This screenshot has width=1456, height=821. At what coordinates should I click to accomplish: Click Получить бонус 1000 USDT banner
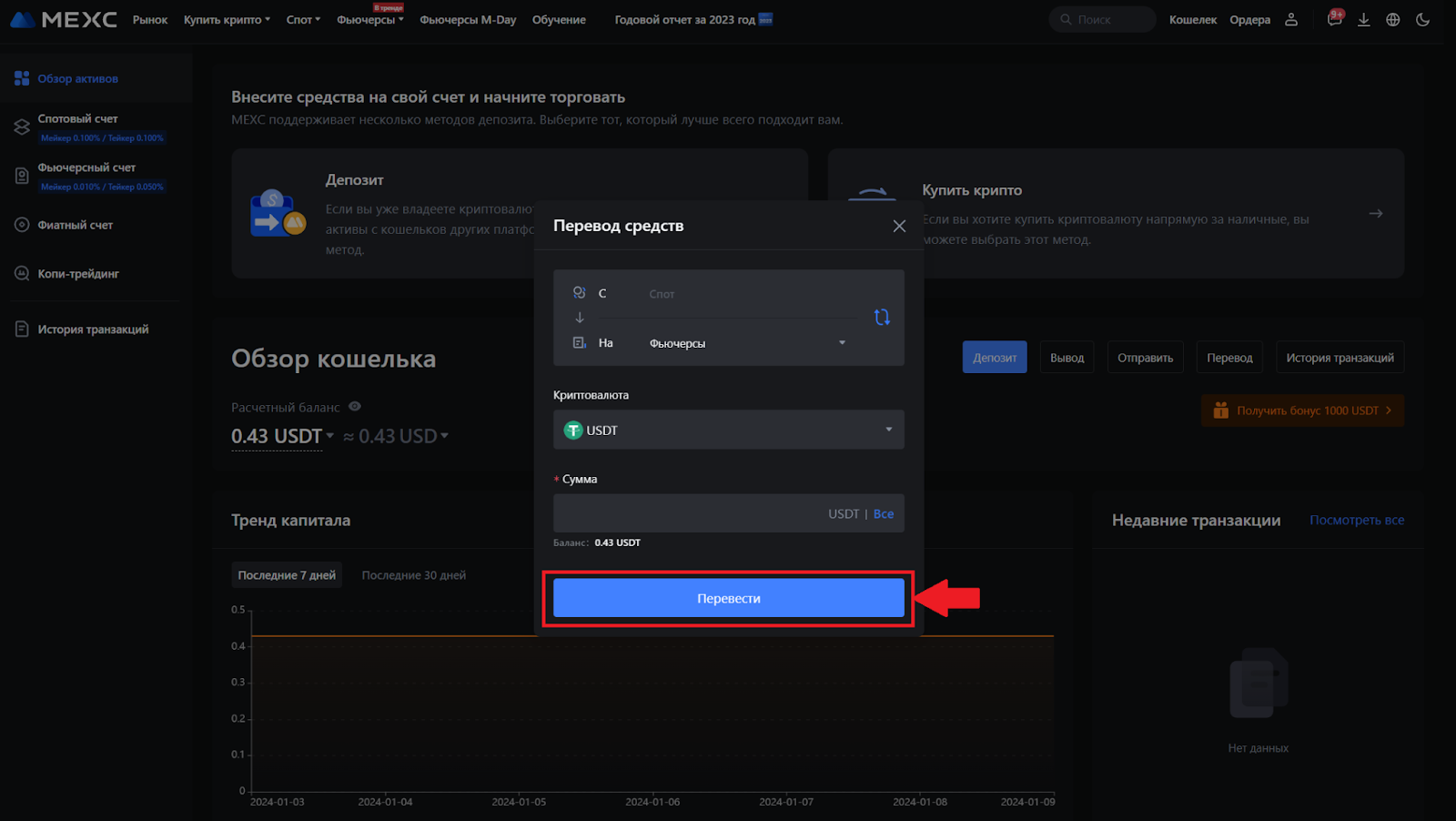1302,410
